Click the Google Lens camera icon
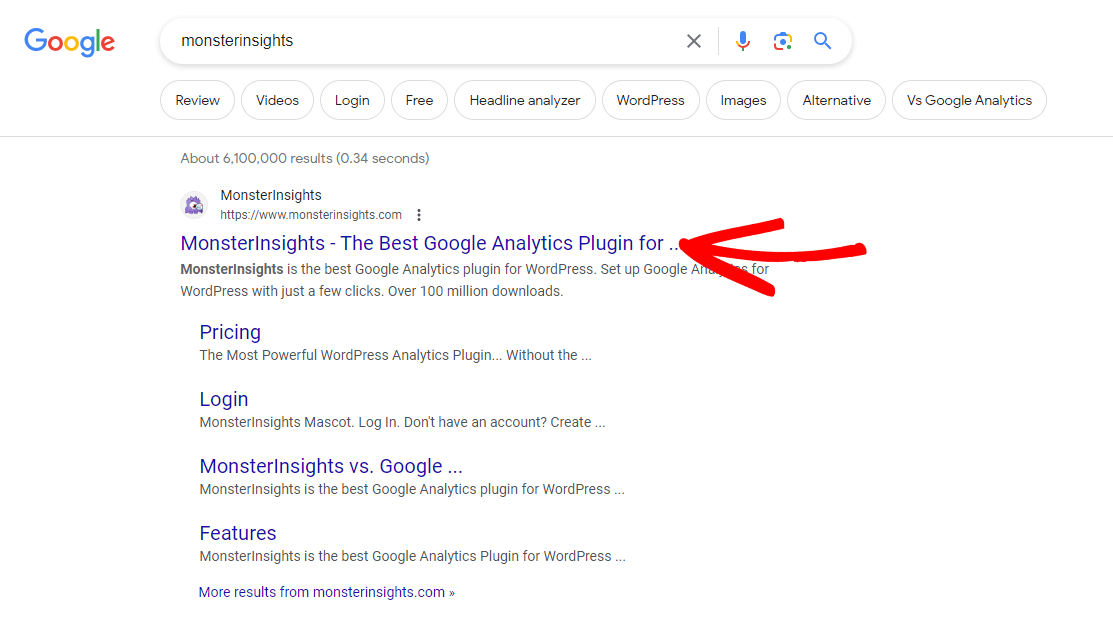1113x633 pixels. (782, 41)
